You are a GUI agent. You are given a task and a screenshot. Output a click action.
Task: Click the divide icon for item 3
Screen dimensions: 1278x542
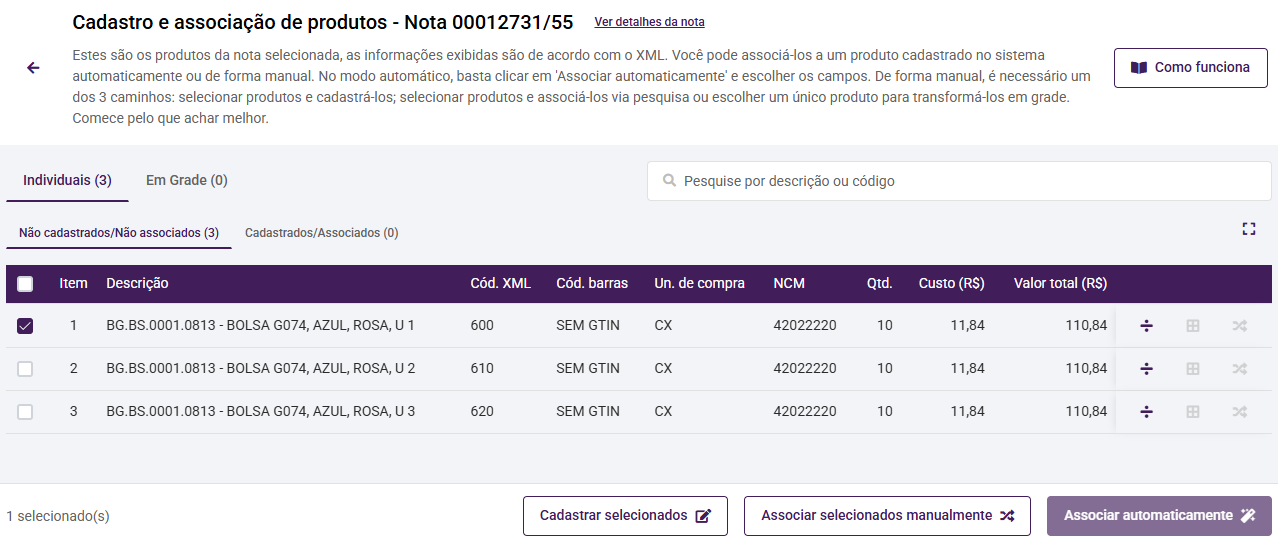[x=1146, y=412]
